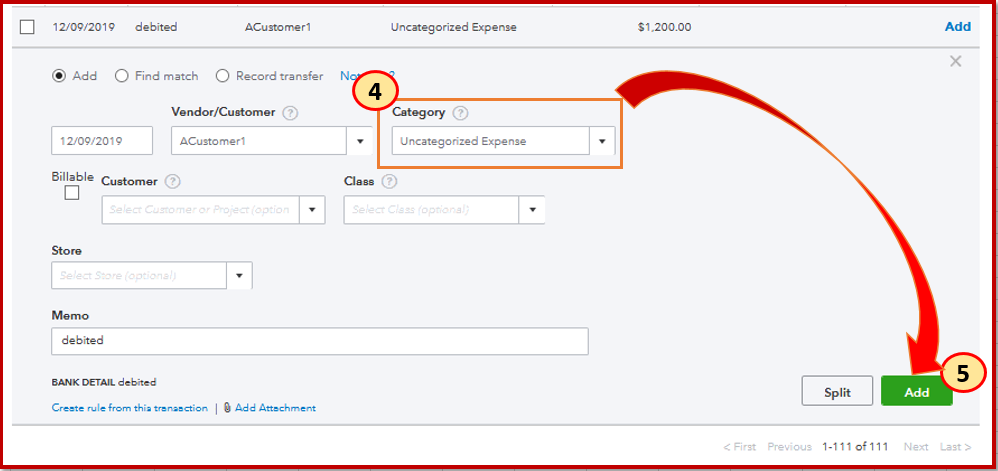Image resolution: width=998 pixels, height=471 pixels.
Task: Click the help icon beside Category
Action: 460,113
